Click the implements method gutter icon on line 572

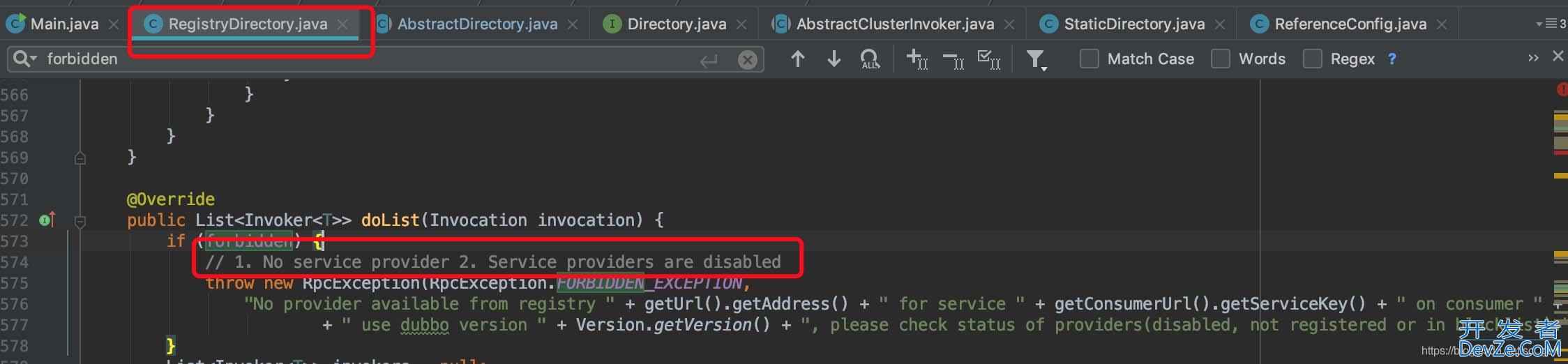[47, 220]
